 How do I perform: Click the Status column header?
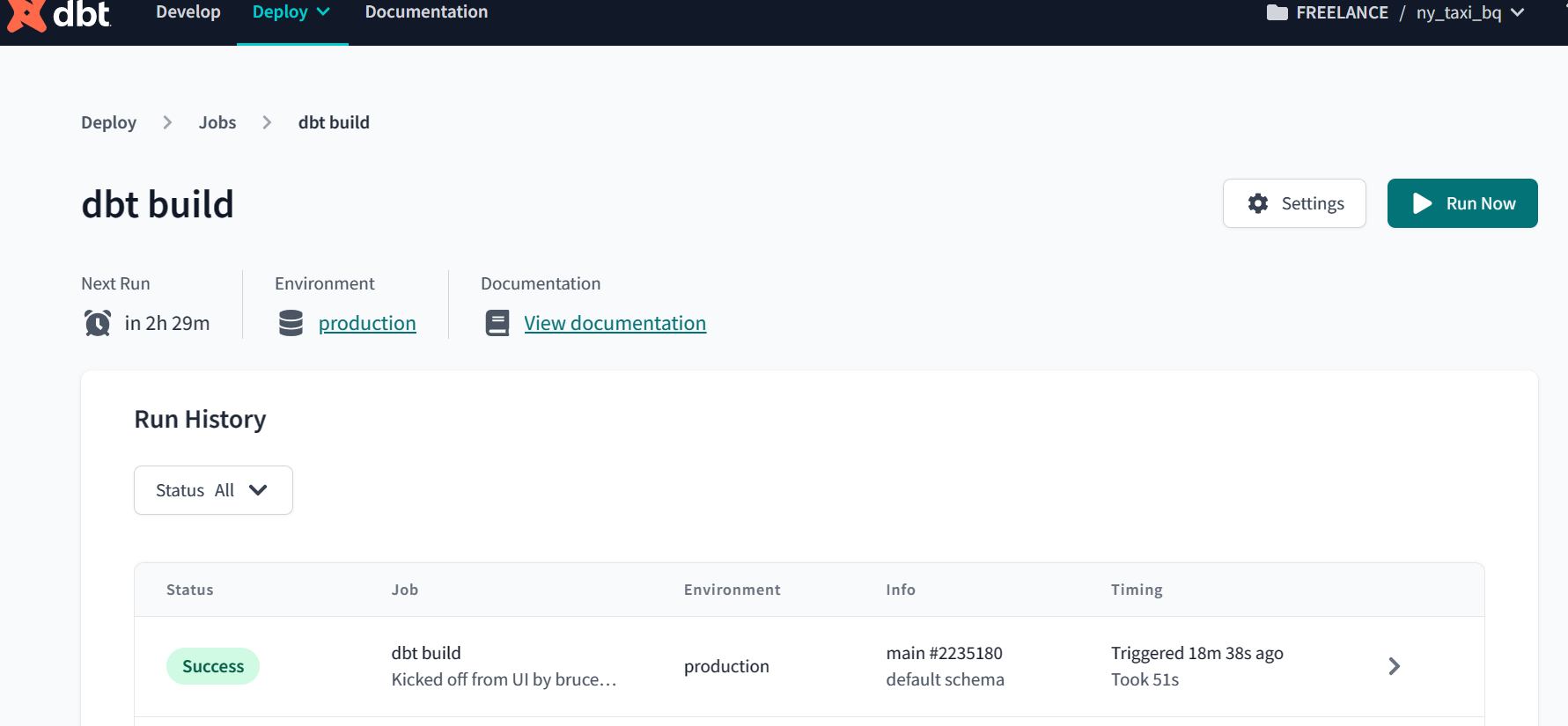190,590
